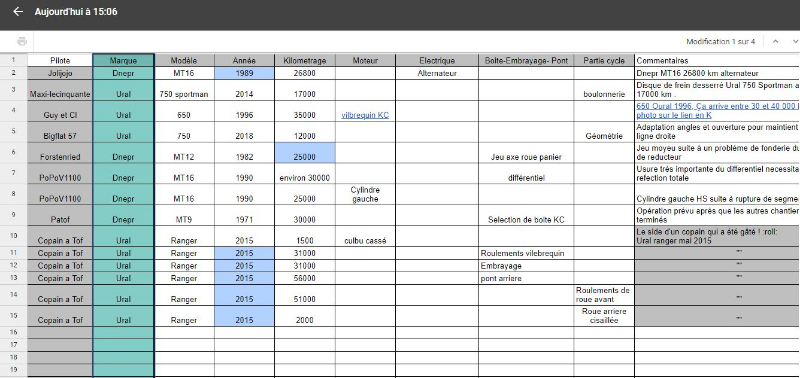Screen dimensions: 800x378
Task: Click the '2018' year cell
Action: pyautogui.click(x=244, y=132)
